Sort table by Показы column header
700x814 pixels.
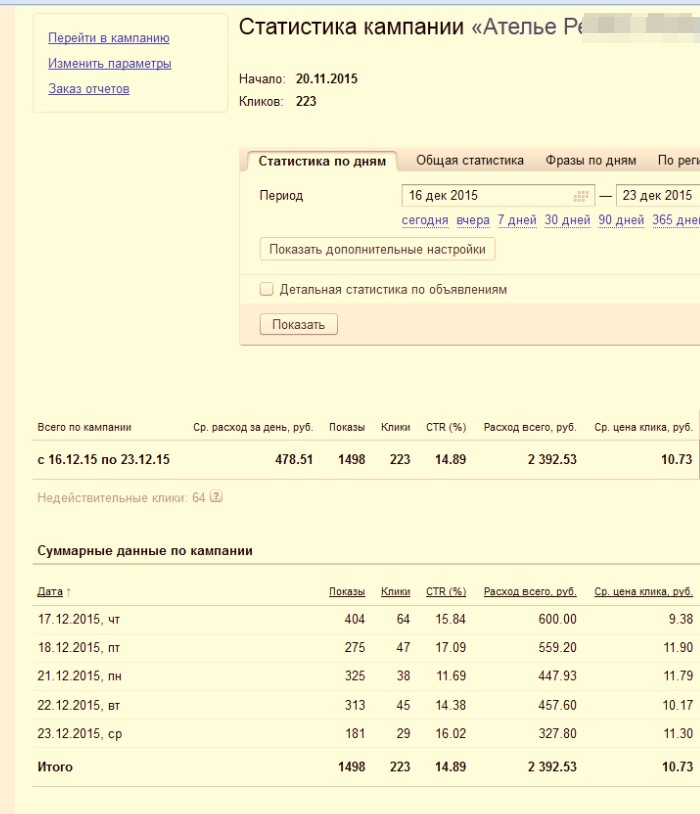(347, 592)
